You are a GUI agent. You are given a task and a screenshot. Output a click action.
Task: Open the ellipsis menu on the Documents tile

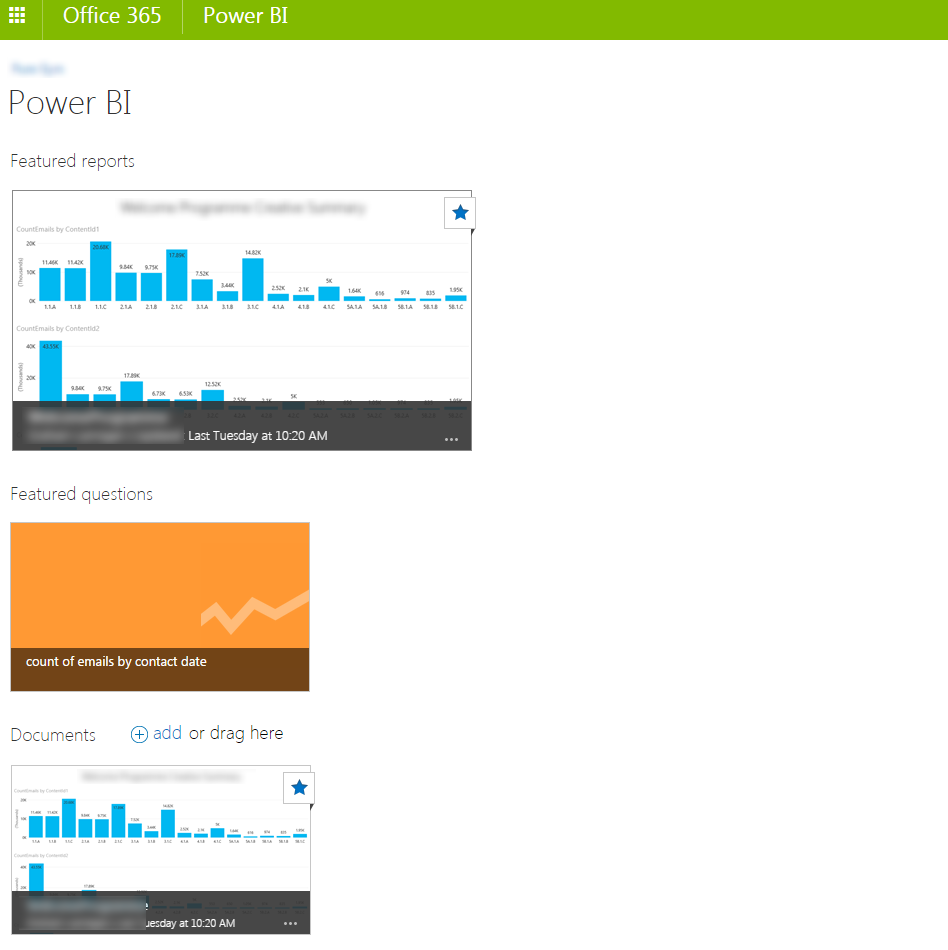(x=291, y=923)
